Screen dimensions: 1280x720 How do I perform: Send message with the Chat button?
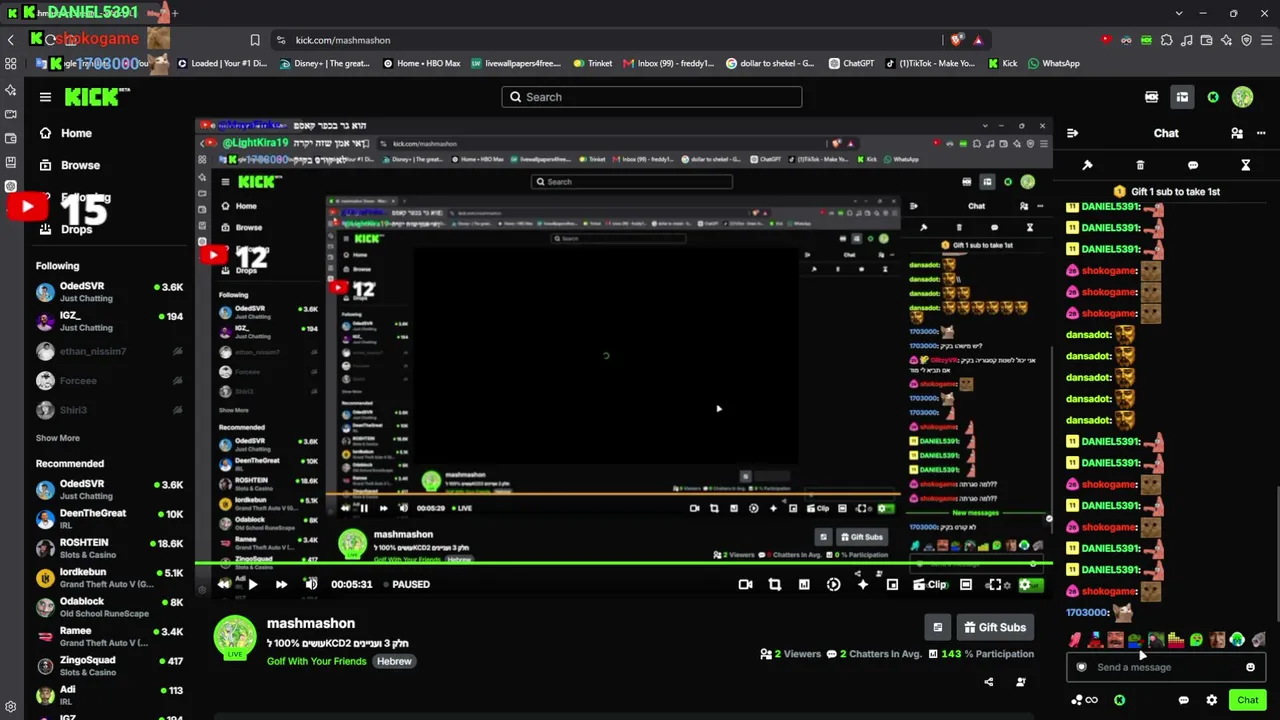pyautogui.click(x=1247, y=700)
